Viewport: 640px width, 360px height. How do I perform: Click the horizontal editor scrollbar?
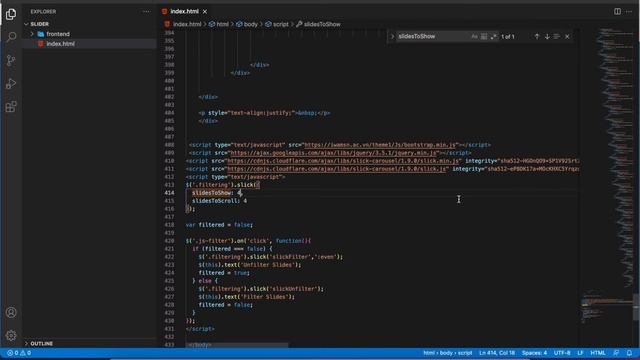237,345
